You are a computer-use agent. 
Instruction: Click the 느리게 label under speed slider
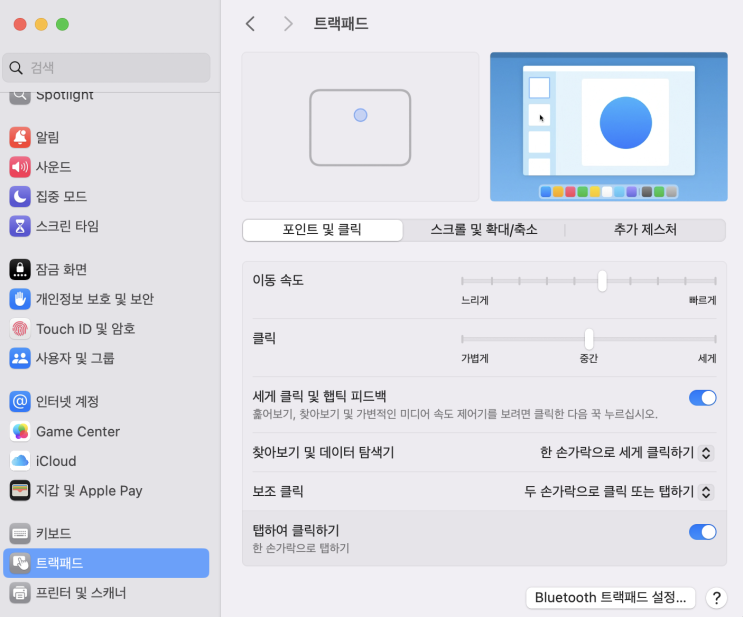point(475,300)
